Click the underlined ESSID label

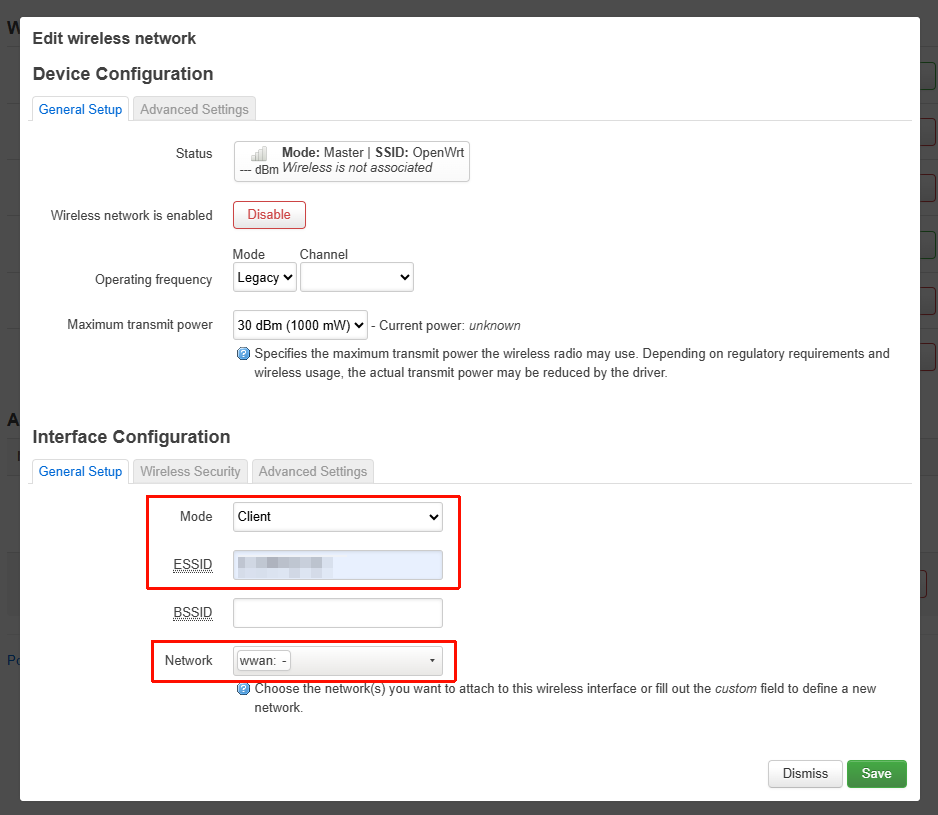tap(193, 565)
